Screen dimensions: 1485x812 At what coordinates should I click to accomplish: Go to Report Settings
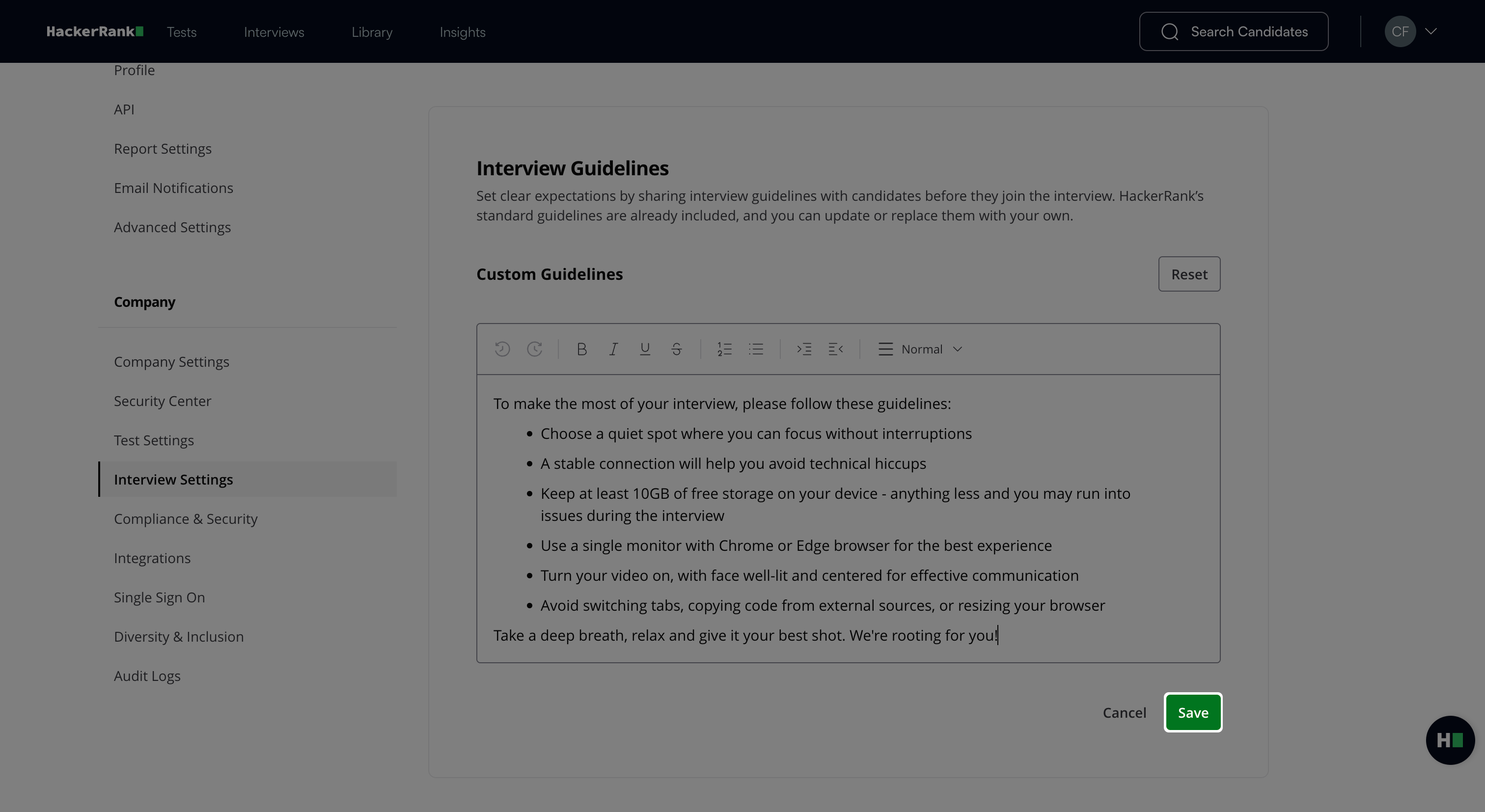tap(163, 149)
